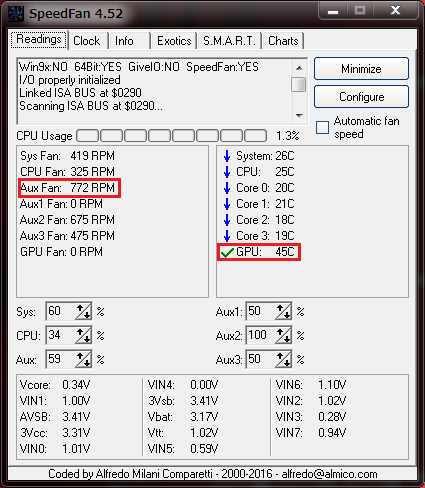Select the GPU Fan 0 RPM reading
The height and width of the screenshot is (488, 425).
[61, 252]
